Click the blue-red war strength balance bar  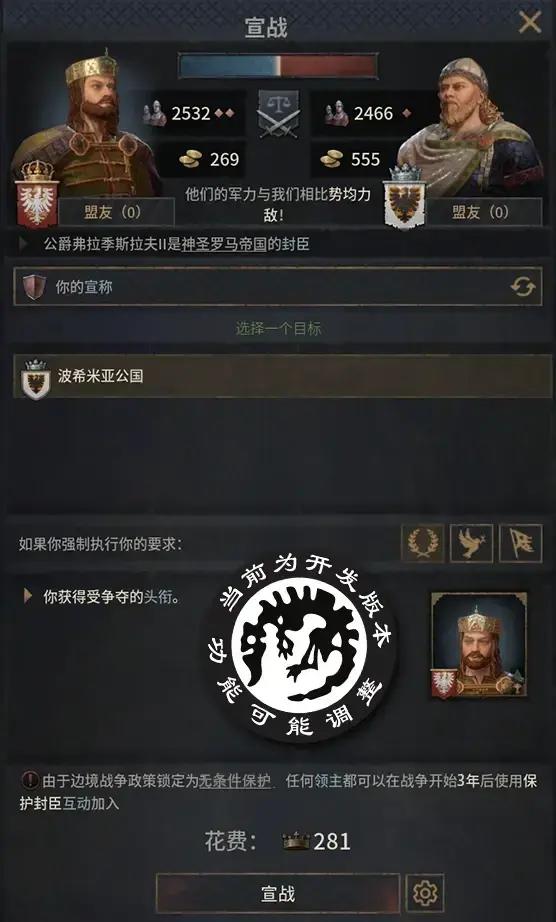click(x=277, y=66)
